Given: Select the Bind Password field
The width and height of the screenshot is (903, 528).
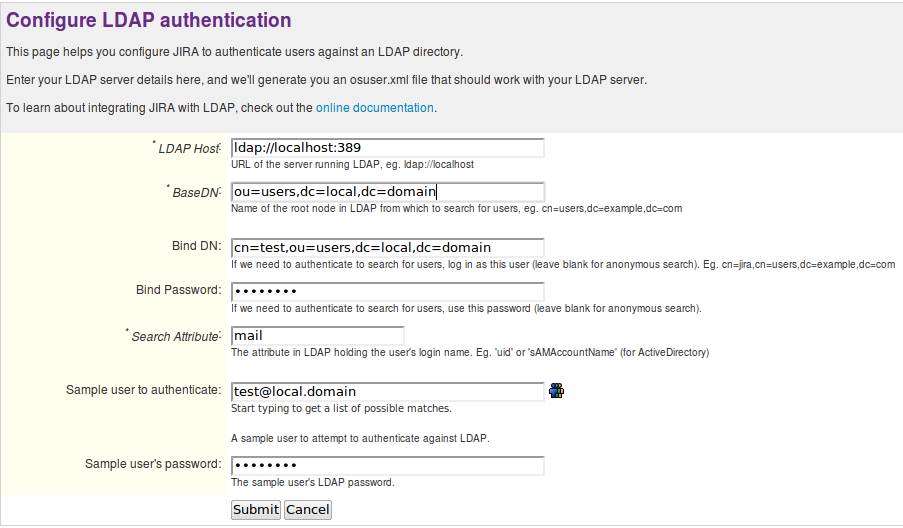Looking at the screenshot, I should (x=387, y=291).
